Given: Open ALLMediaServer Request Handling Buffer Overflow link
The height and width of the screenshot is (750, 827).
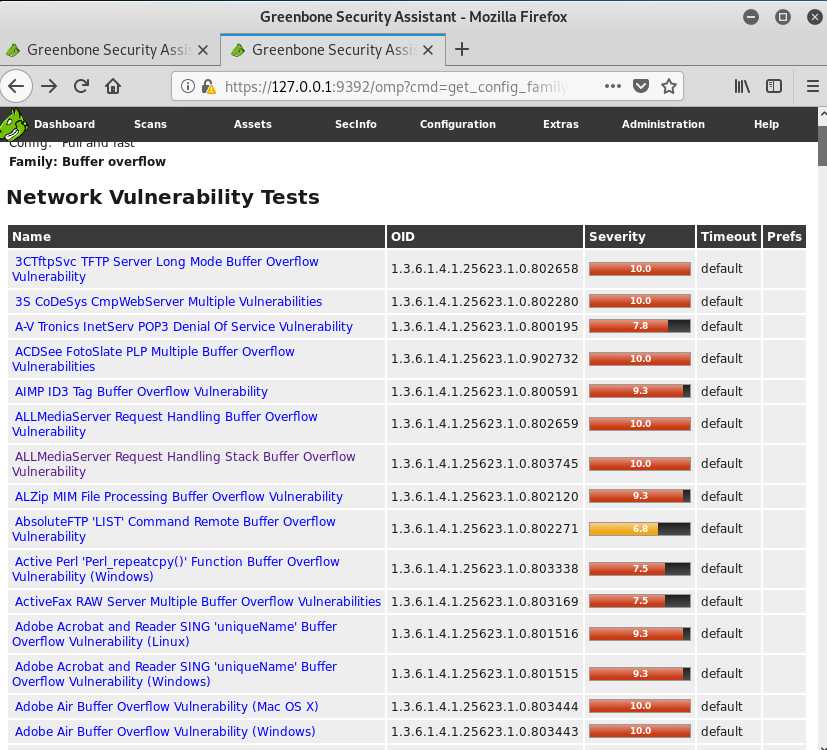Looking at the screenshot, I should [166, 424].
